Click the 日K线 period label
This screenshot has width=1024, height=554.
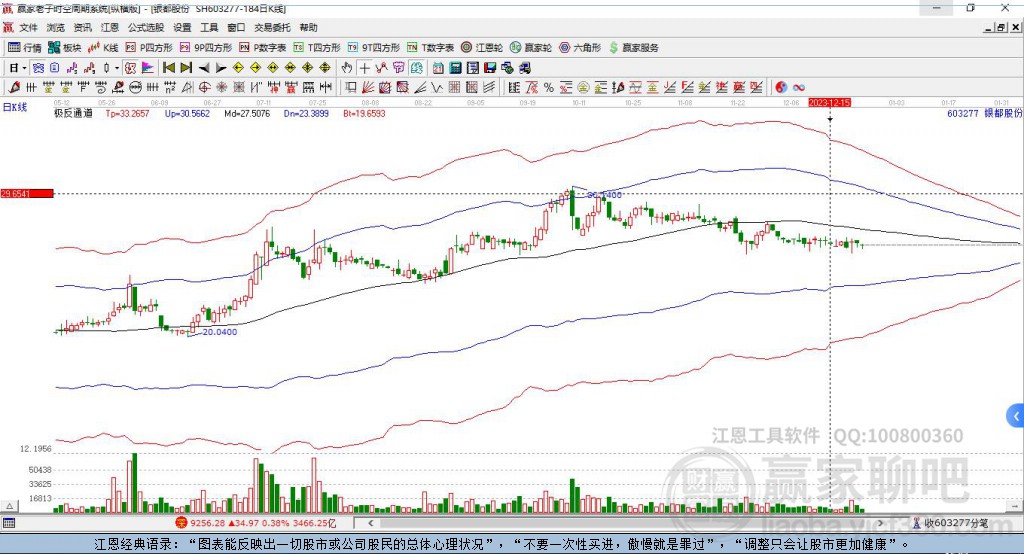pyautogui.click(x=15, y=107)
